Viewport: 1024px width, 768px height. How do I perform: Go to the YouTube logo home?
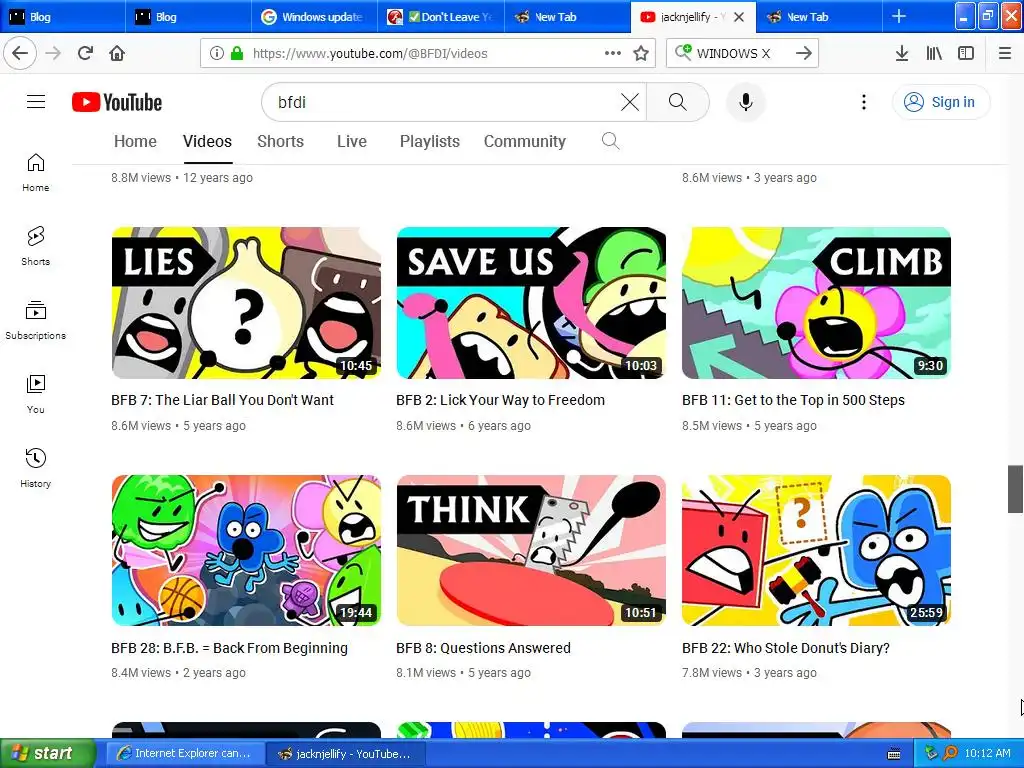click(x=117, y=103)
